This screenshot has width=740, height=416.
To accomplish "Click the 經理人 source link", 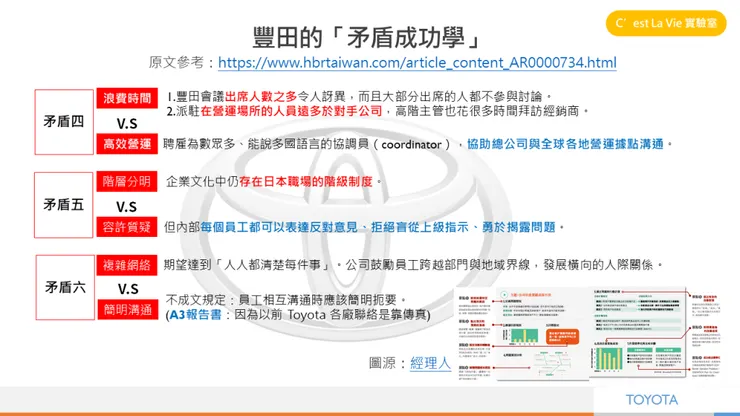I will pos(430,363).
